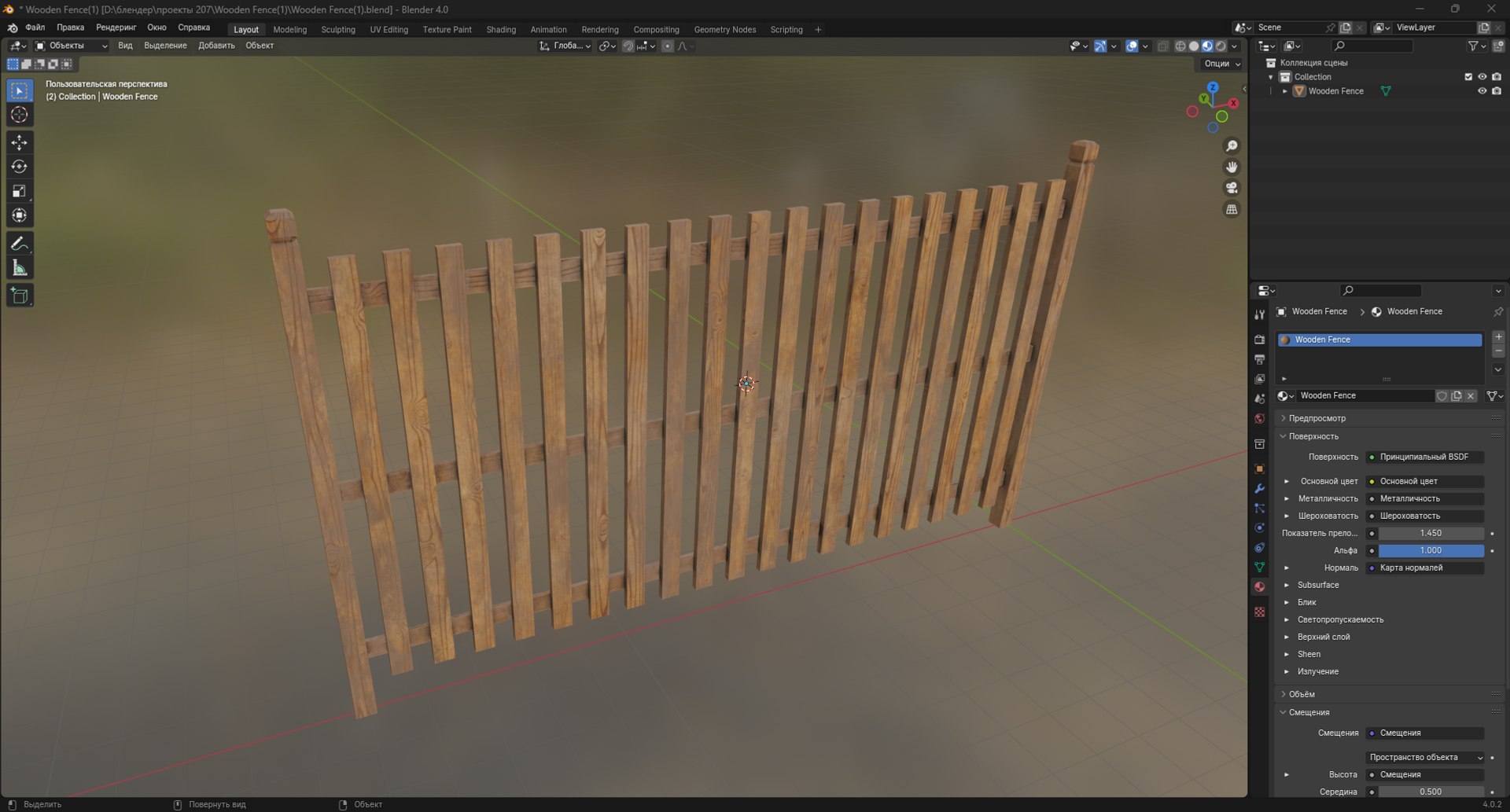Open the Modifiers wrench properties tab
The height and width of the screenshot is (812, 1510).
pyautogui.click(x=1259, y=489)
